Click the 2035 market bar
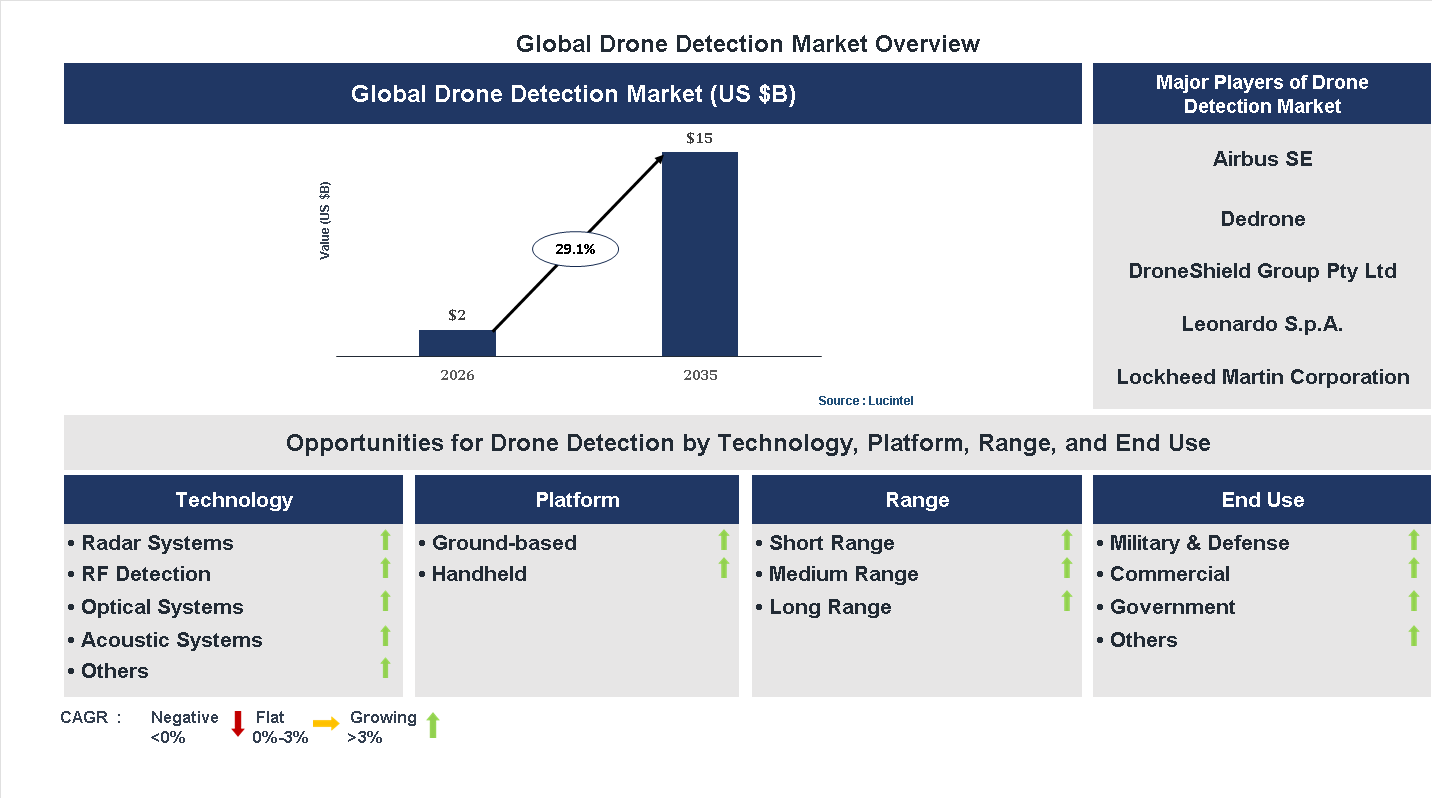 [x=699, y=255]
